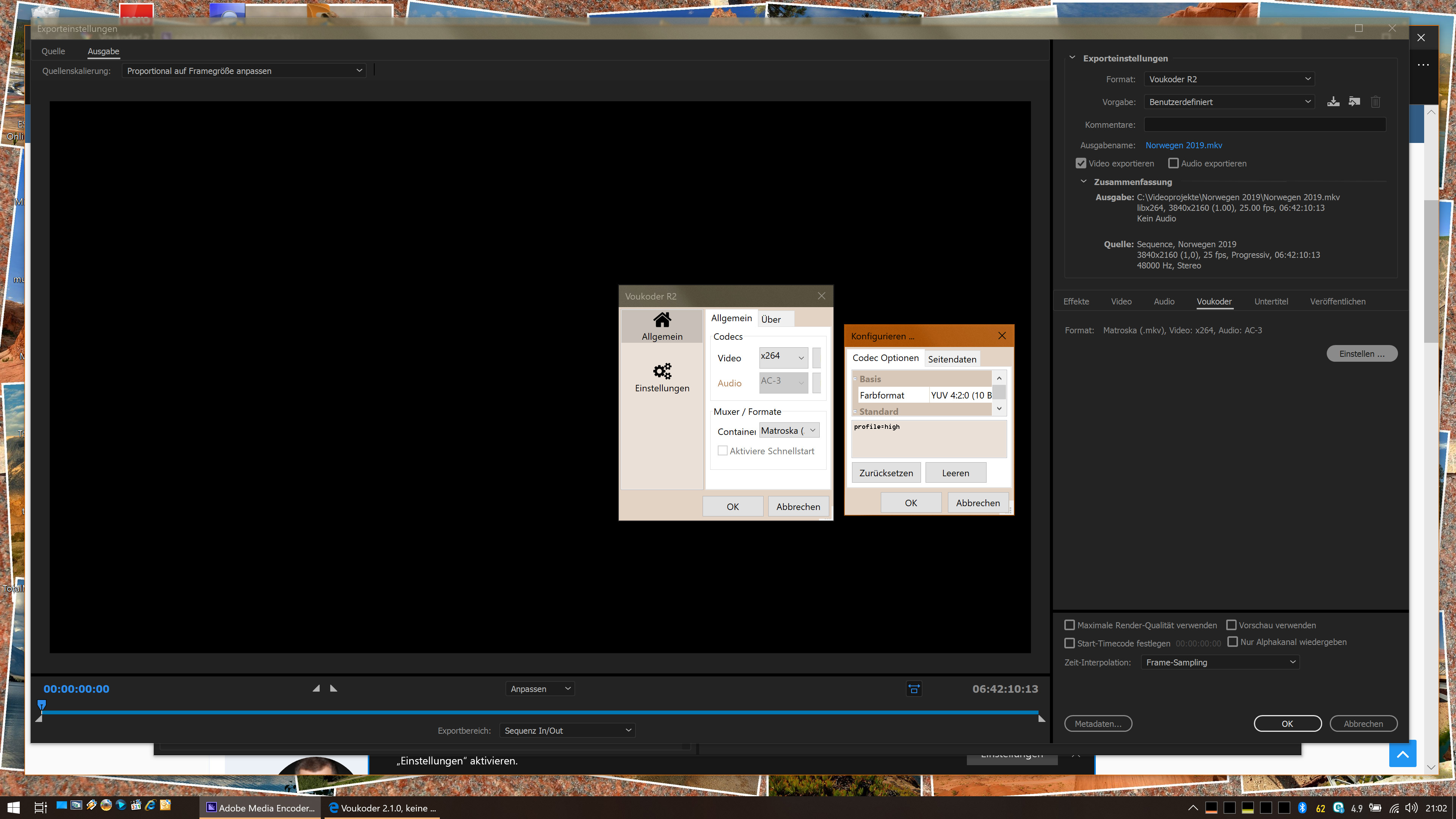
Task: Switch to the Effekte tab
Action: (x=1076, y=301)
